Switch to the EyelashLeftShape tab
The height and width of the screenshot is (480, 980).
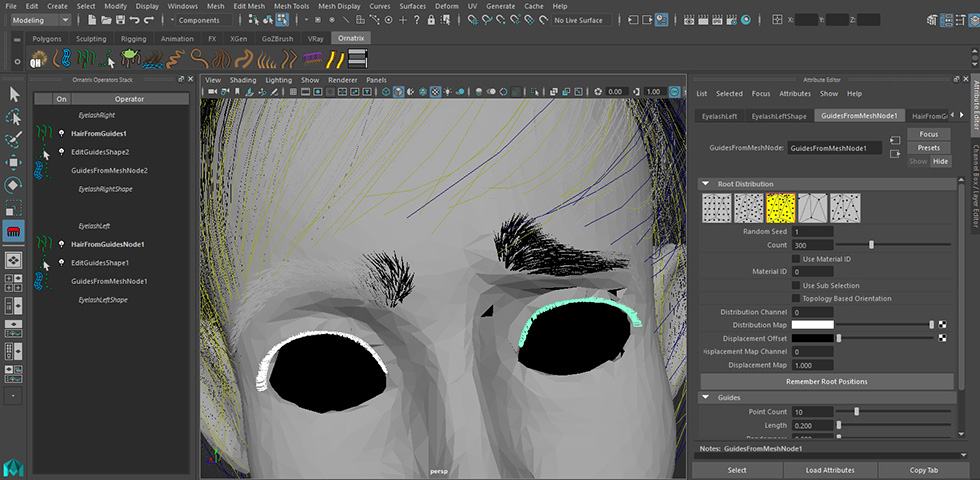[x=779, y=116]
